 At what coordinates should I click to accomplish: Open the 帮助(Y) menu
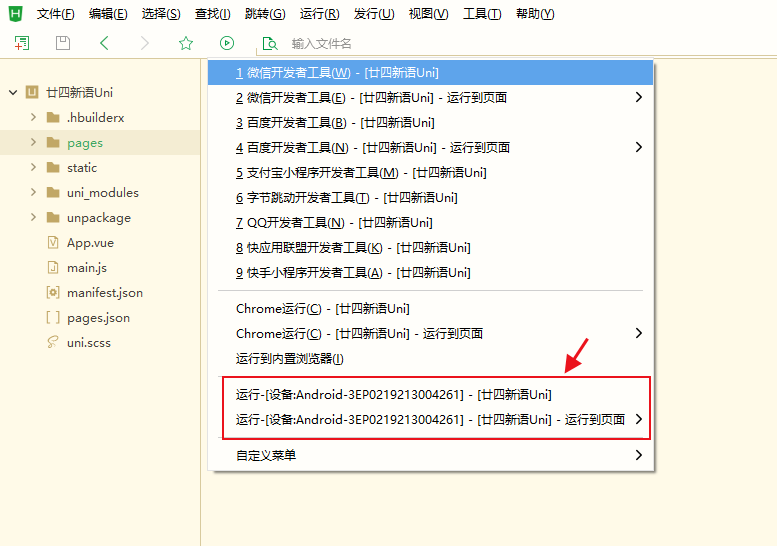(x=535, y=14)
